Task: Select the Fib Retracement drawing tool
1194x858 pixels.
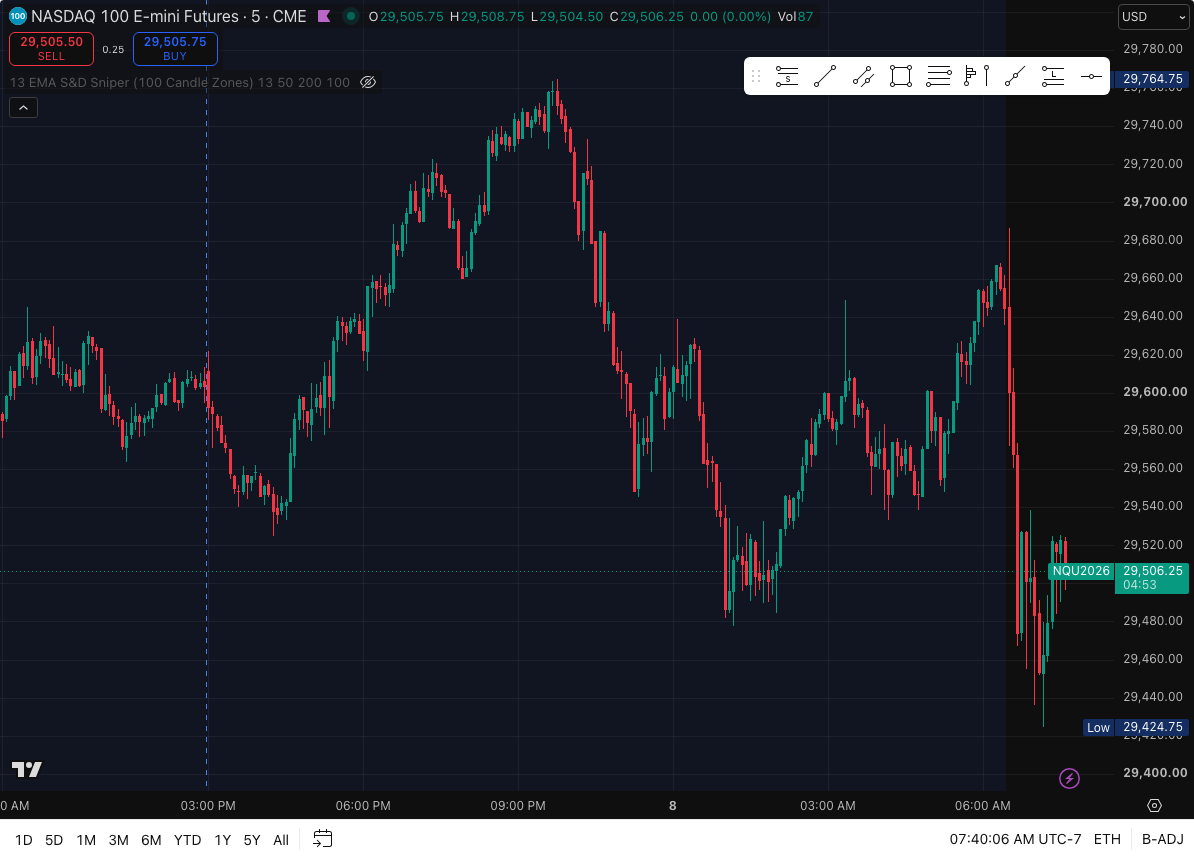Action: point(939,76)
